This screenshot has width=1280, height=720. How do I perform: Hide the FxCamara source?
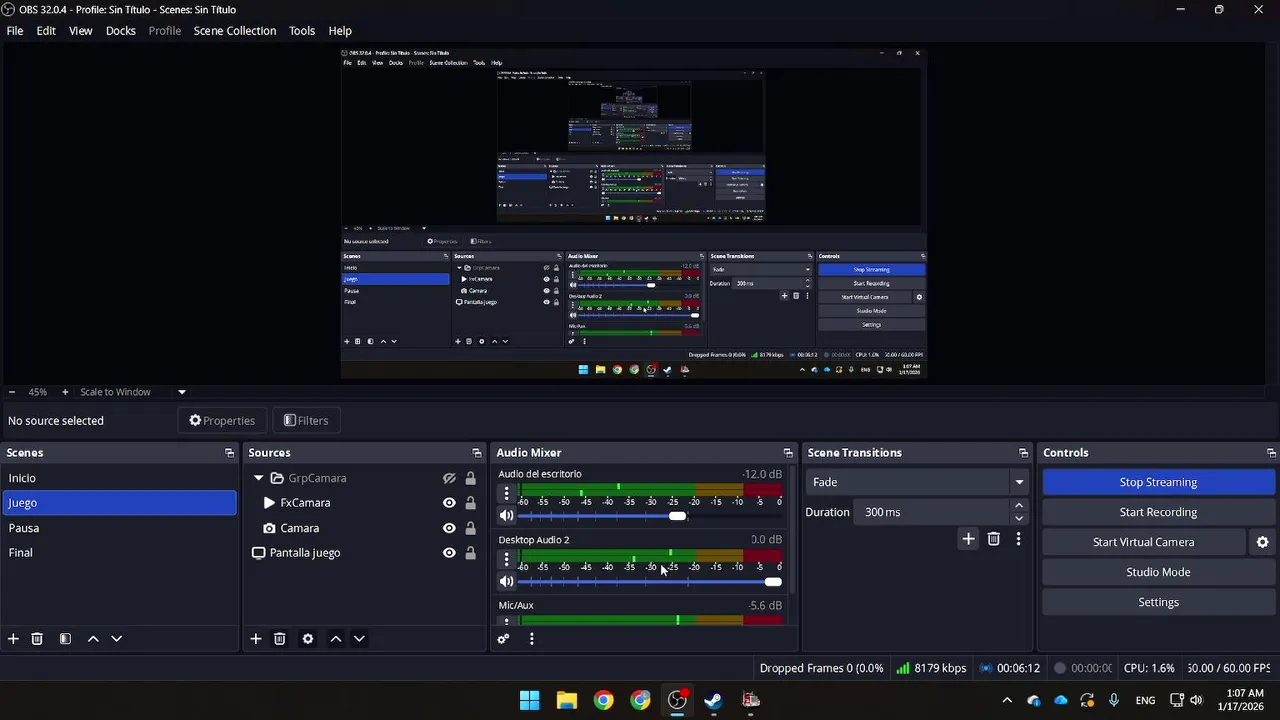click(x=449, y=503)
